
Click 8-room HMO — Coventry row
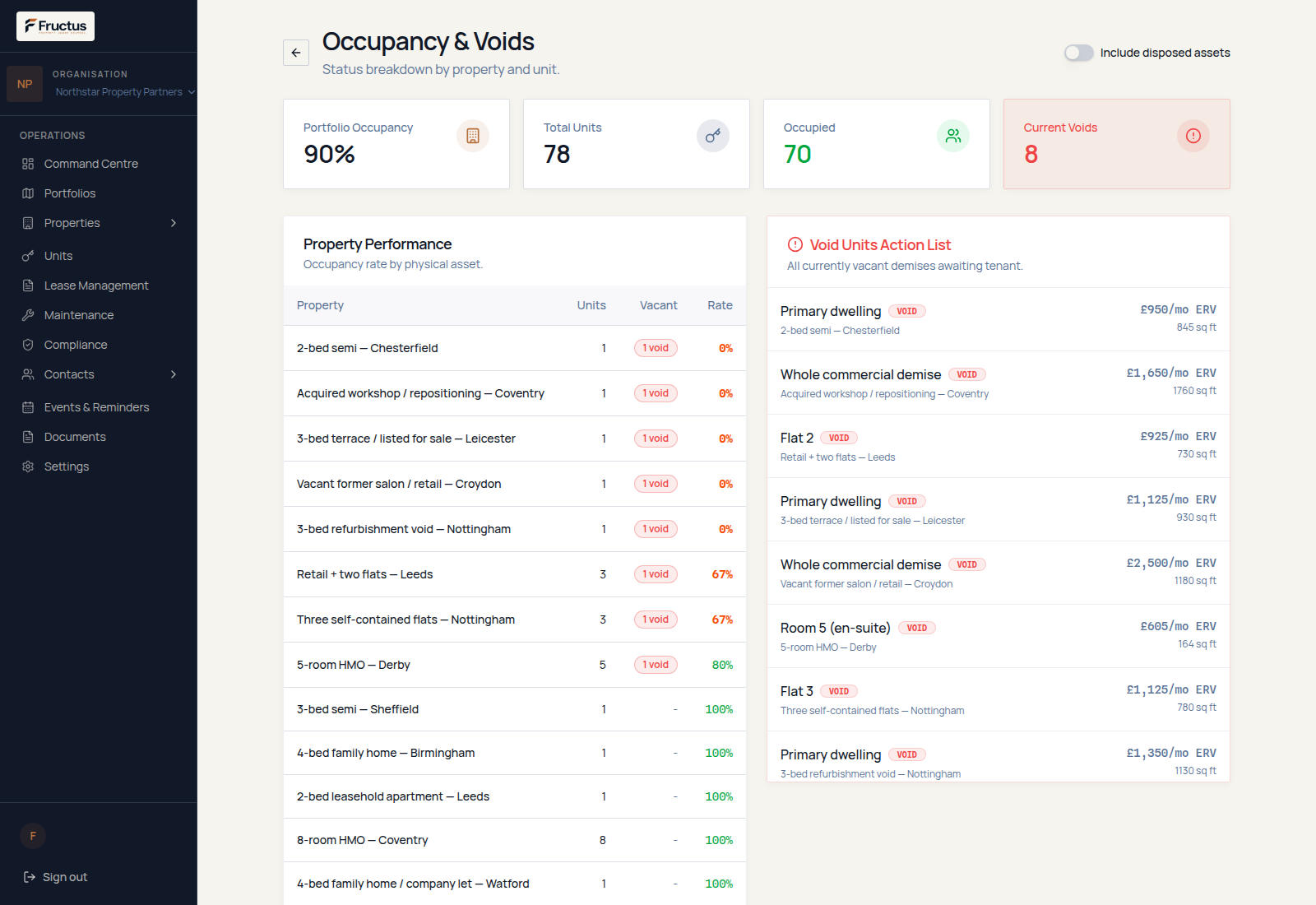pos(515,840)
